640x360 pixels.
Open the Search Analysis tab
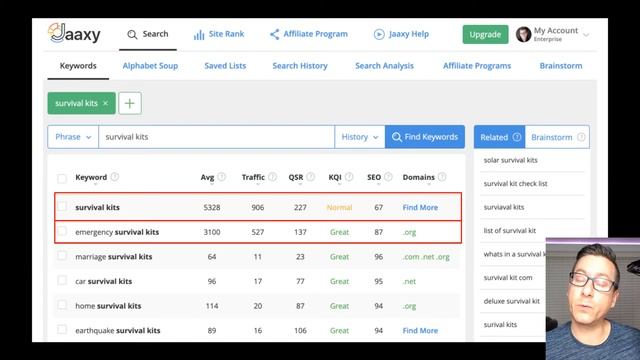[x=384, y=66]
